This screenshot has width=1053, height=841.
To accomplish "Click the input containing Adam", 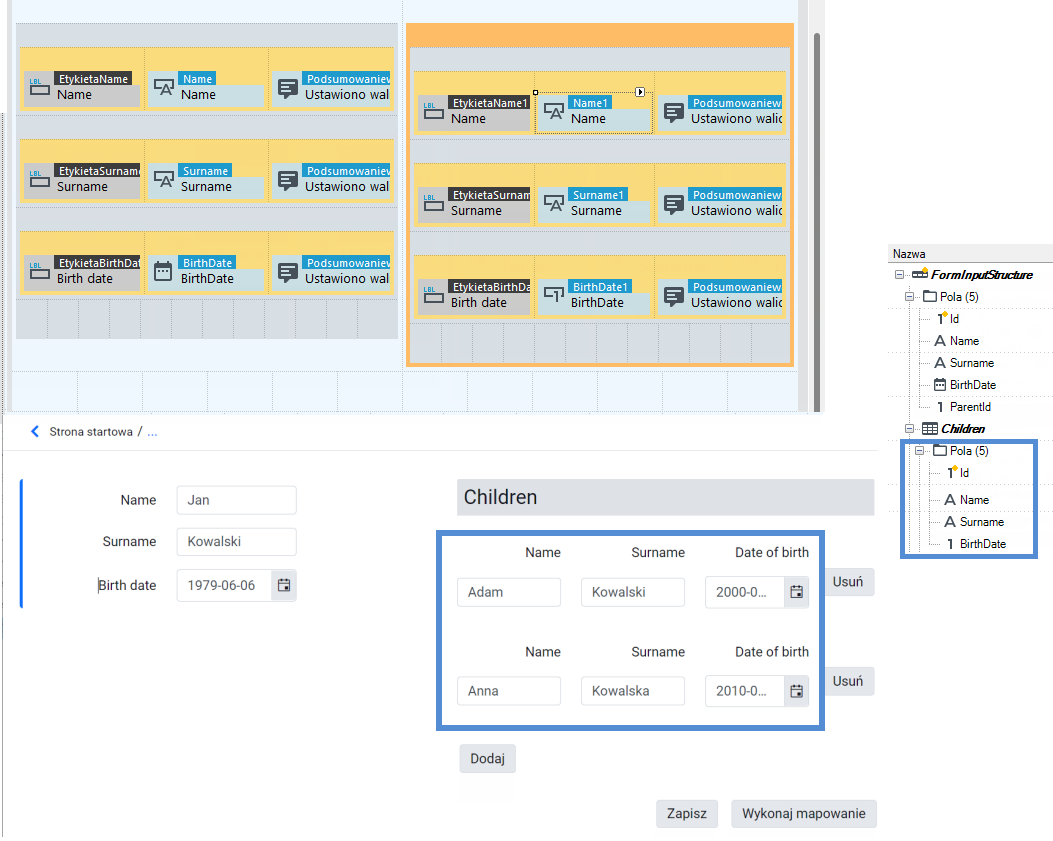I will tap(509, 592).
